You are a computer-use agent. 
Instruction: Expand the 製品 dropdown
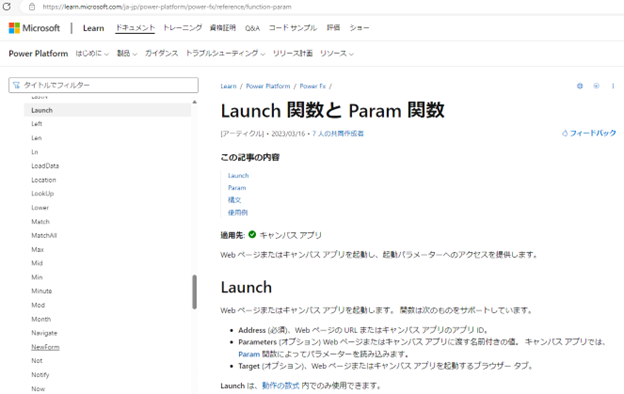pyautogui.click(x=127, y=53)
